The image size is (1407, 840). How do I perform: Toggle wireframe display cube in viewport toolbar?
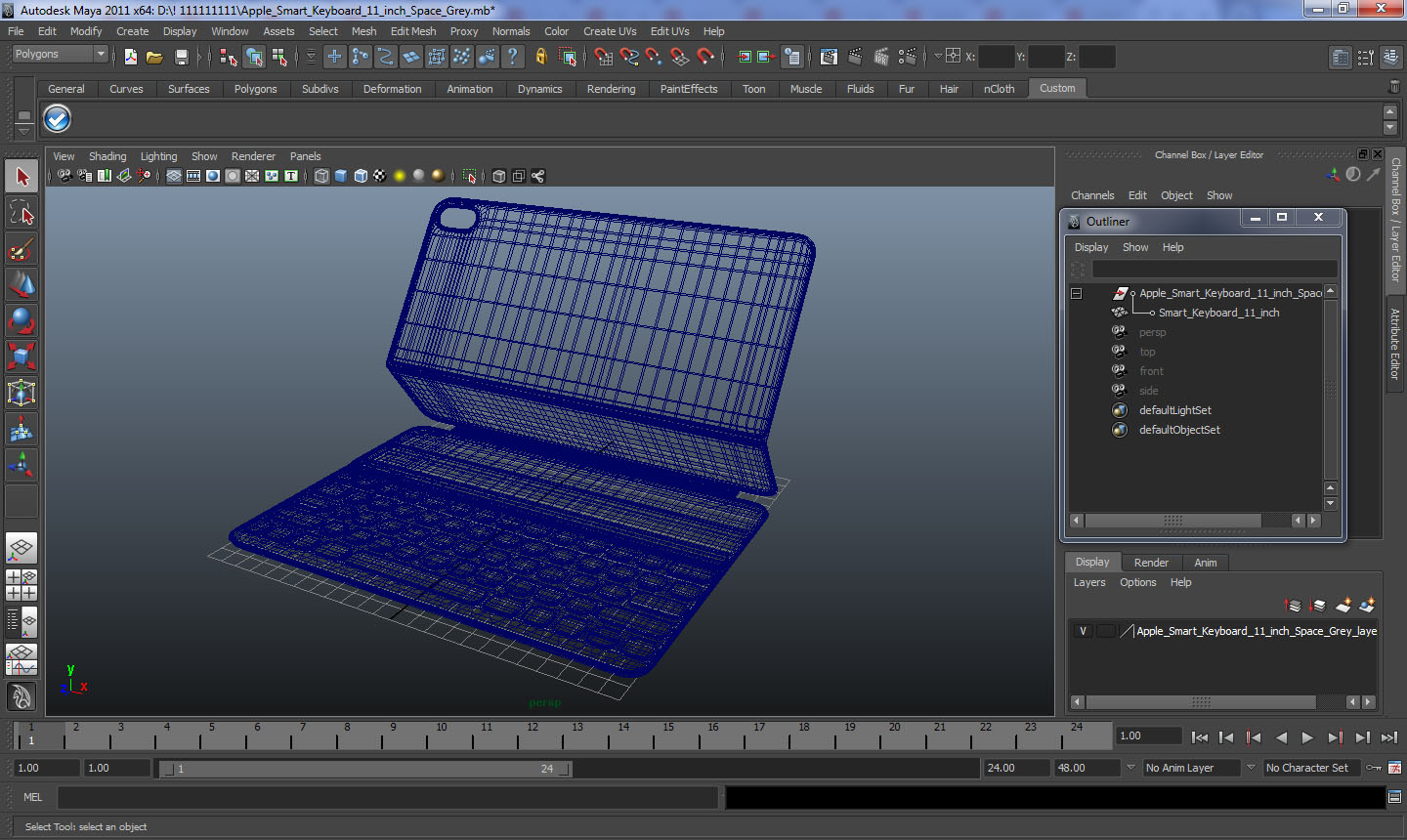click(321, 176)
